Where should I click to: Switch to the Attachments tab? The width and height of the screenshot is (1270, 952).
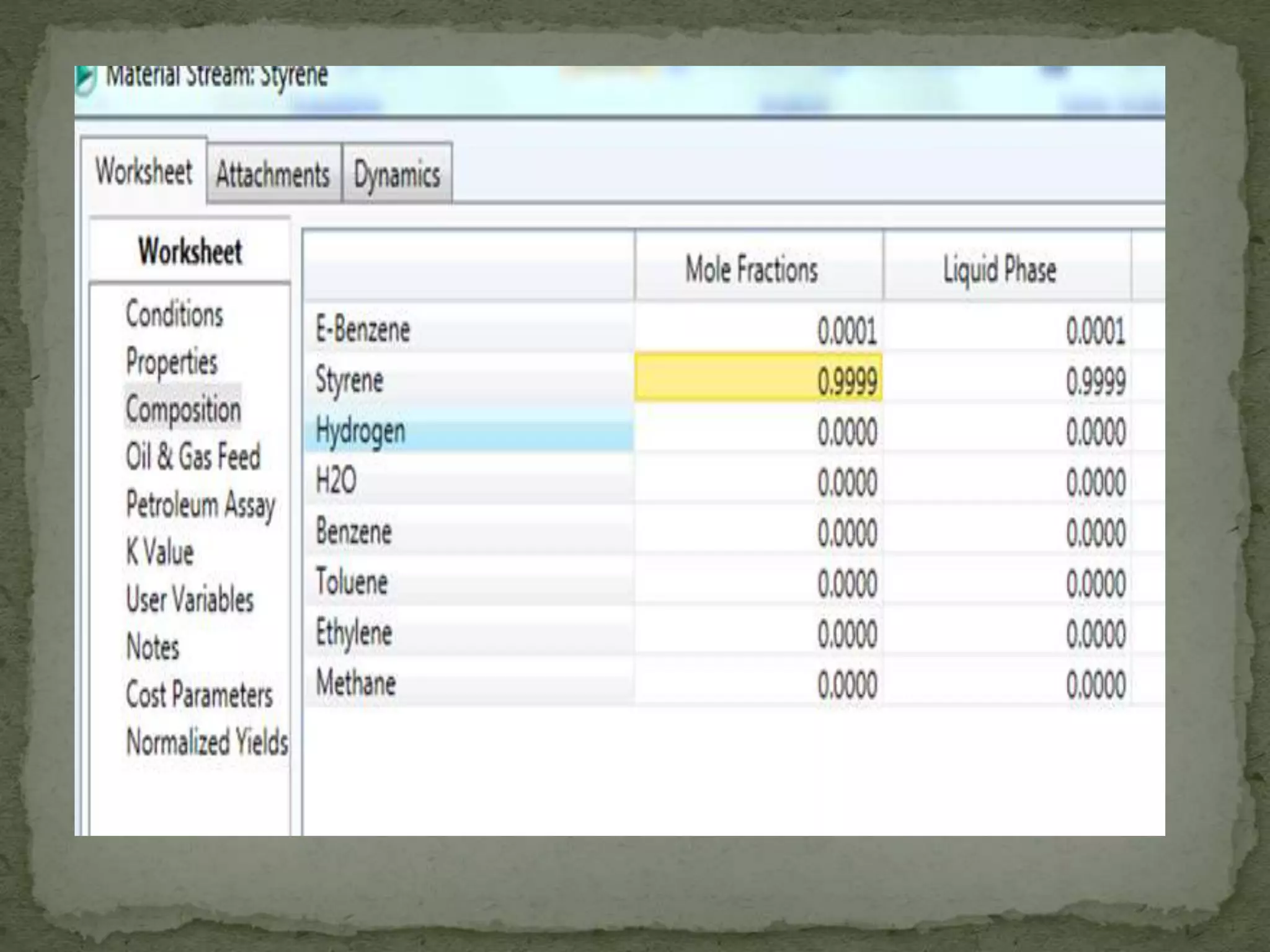coord(273,175)
